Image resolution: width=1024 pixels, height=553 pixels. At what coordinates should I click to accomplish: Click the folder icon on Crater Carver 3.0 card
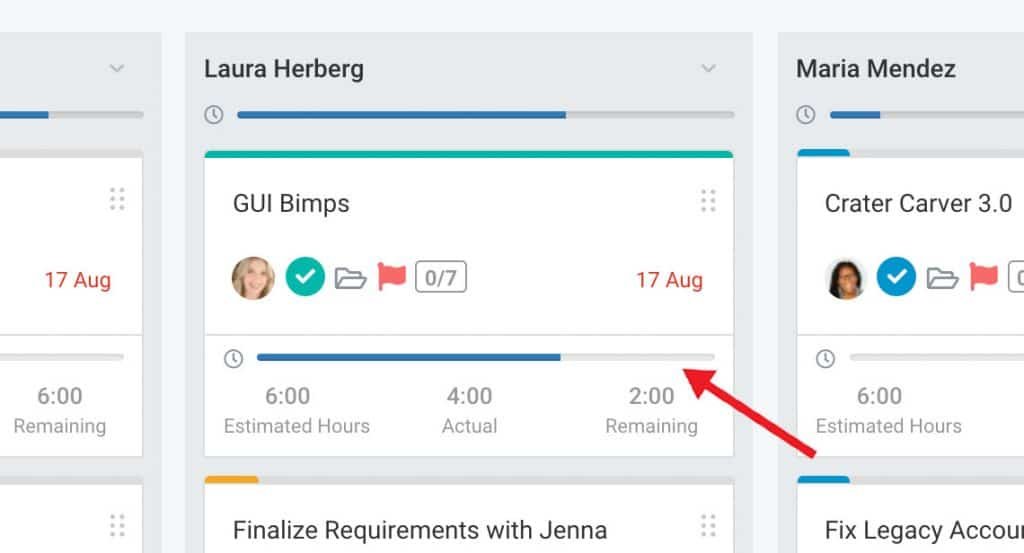(x=942, y=278)
